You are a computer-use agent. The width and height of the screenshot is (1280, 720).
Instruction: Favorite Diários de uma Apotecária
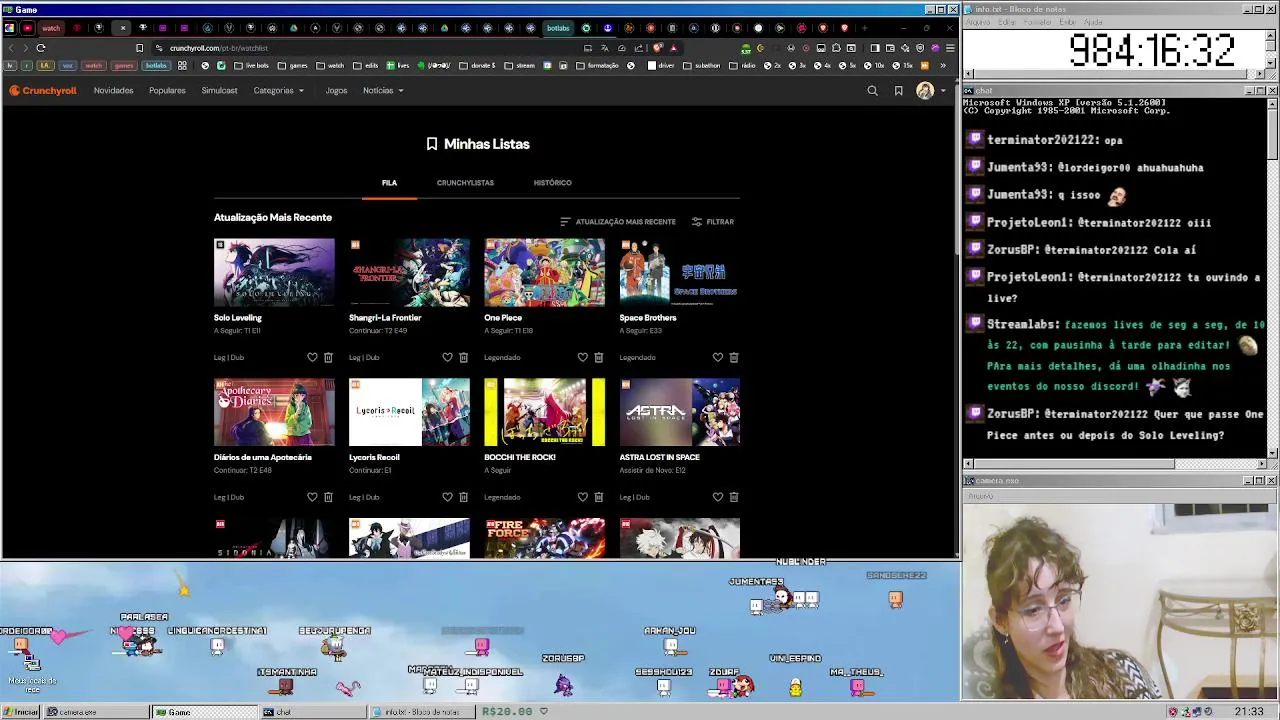pyautogui.click(x=312, y=497)
